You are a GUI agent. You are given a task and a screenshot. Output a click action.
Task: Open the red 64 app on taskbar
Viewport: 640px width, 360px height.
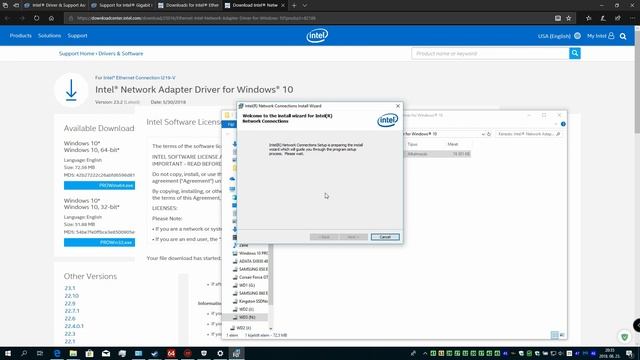pos(171,353)
